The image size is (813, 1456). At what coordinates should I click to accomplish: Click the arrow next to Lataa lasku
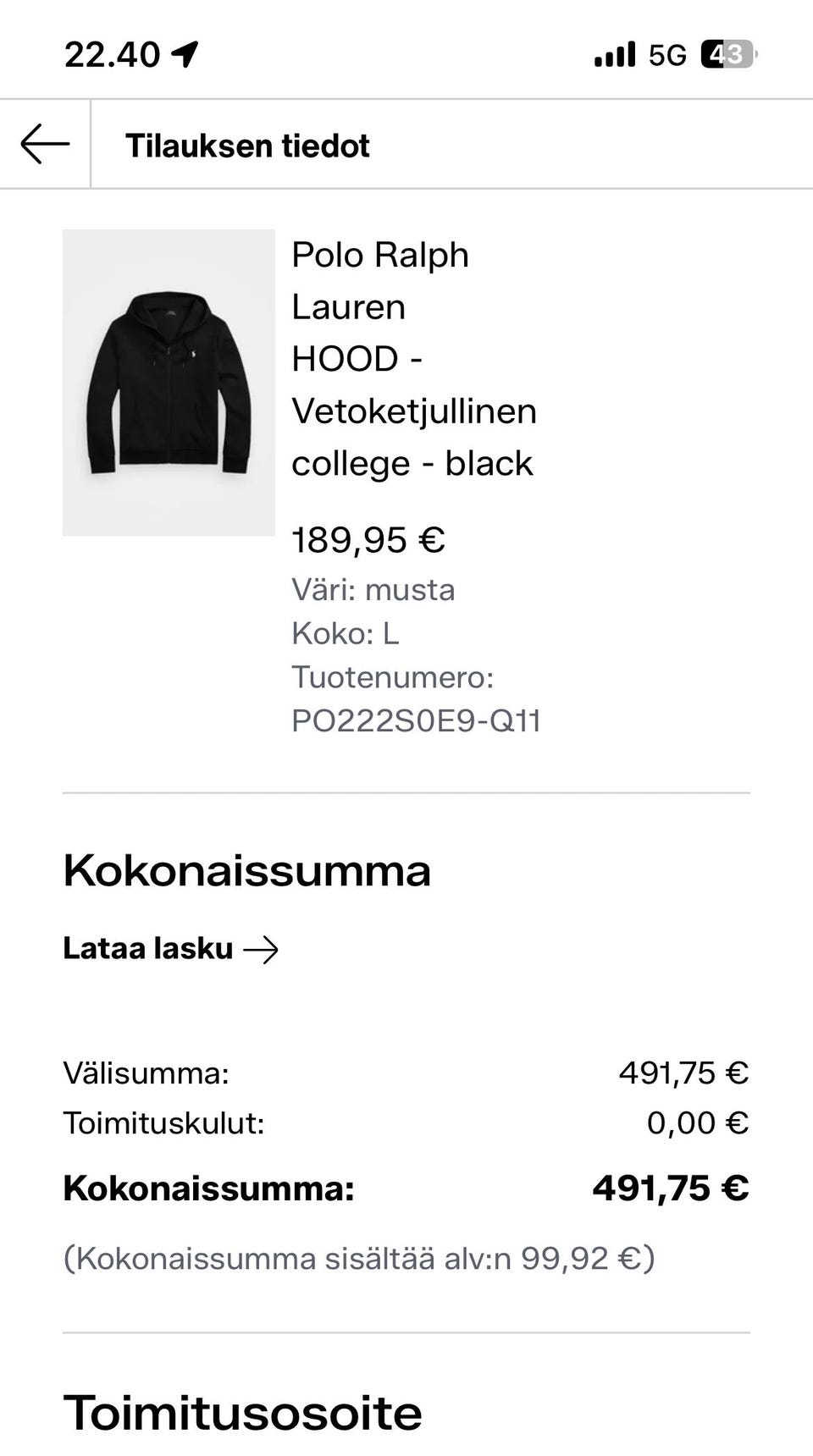pyautogui.click(x=261, y=950)
